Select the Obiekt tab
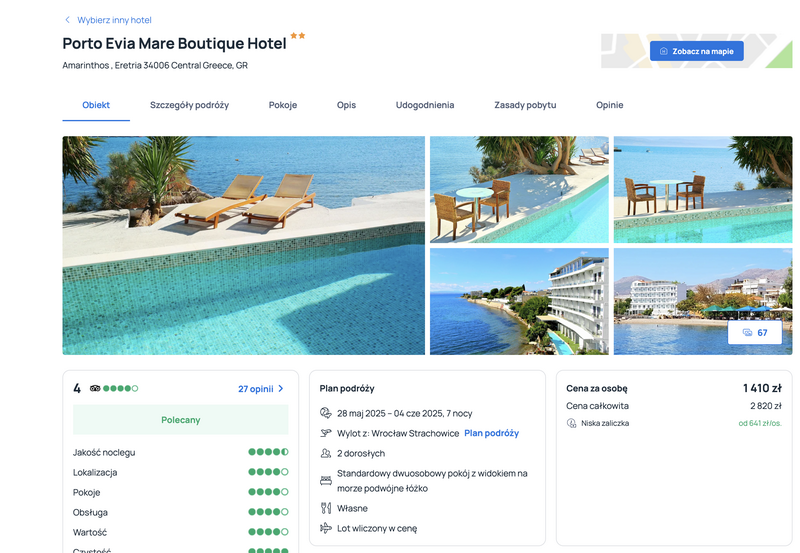The image size is (800, 553). (x=96, y=105)
